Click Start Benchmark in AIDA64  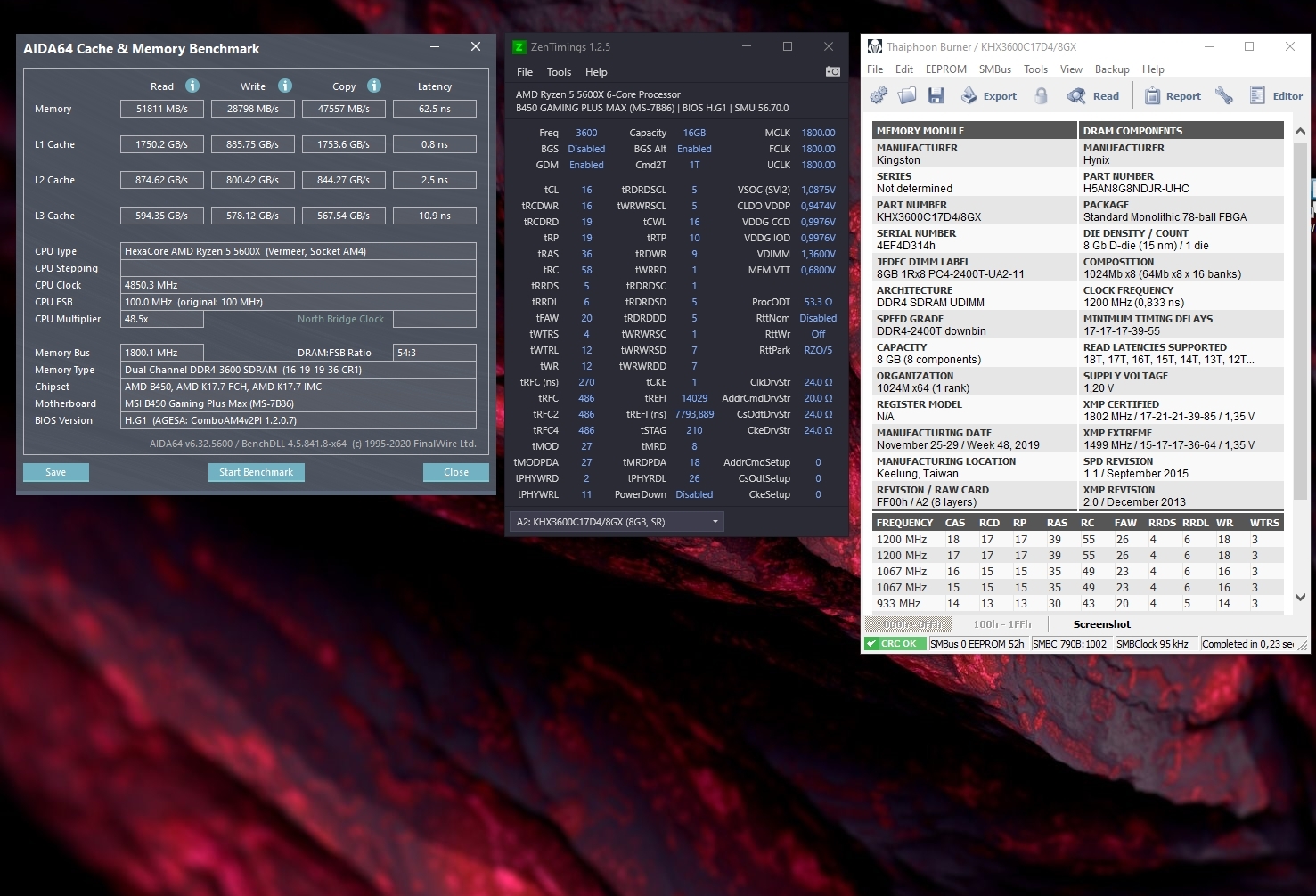point(256,472)
